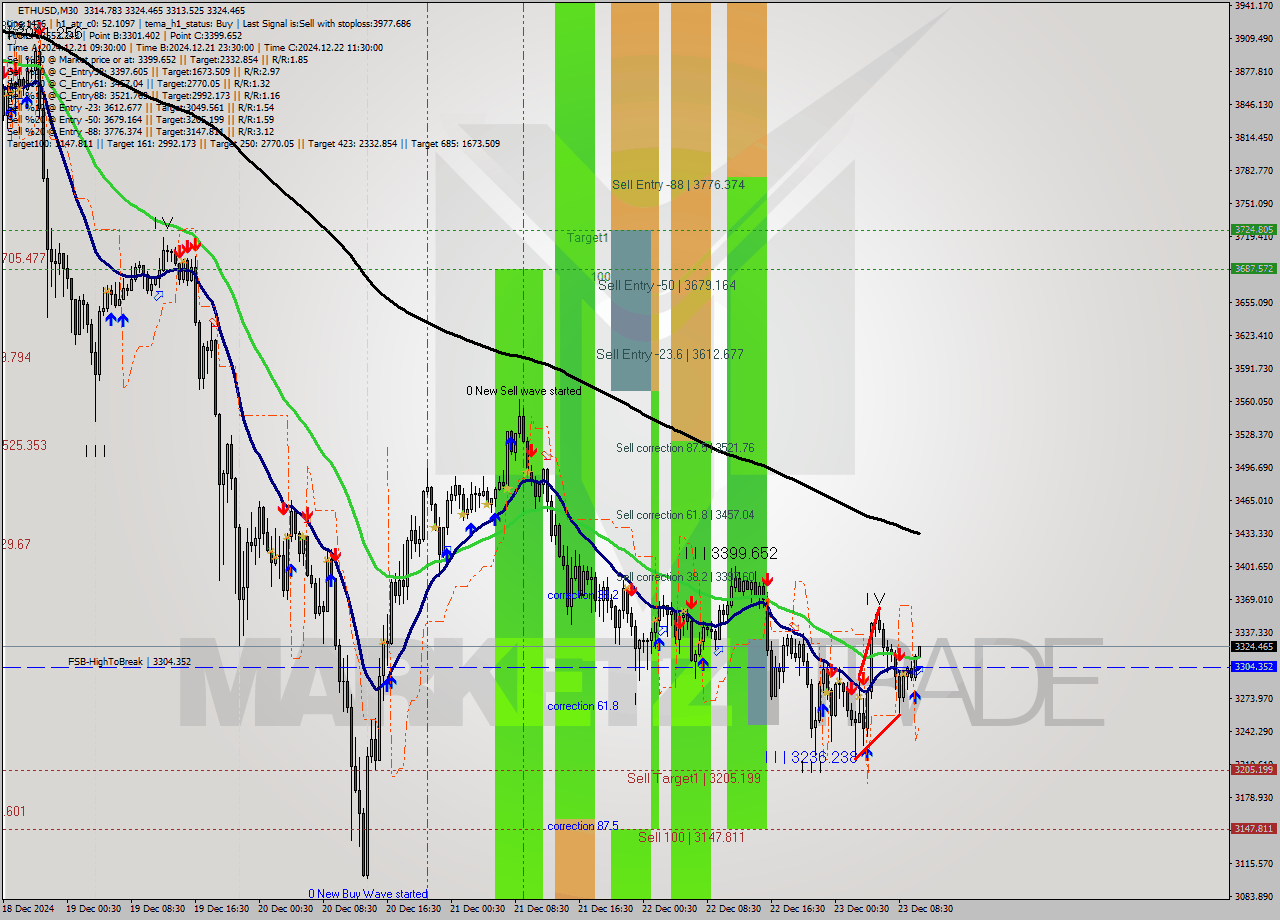Click the 'Sell Entry -23.6 | 3612.677' label
Screen dimensions: 1280x920
[x=670, y=354]
